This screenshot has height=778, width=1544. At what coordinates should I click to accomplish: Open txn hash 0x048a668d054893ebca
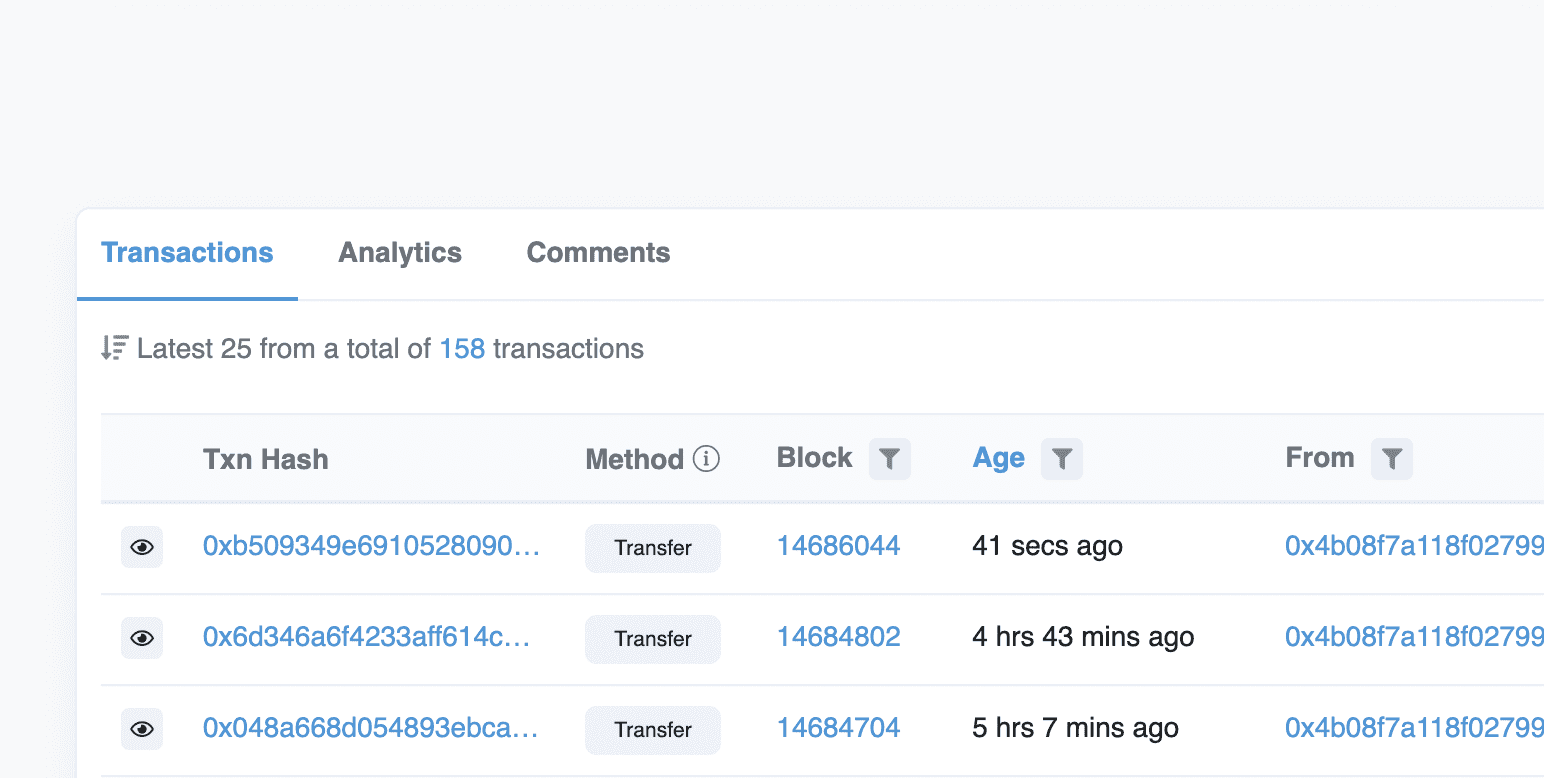(370, 728)
